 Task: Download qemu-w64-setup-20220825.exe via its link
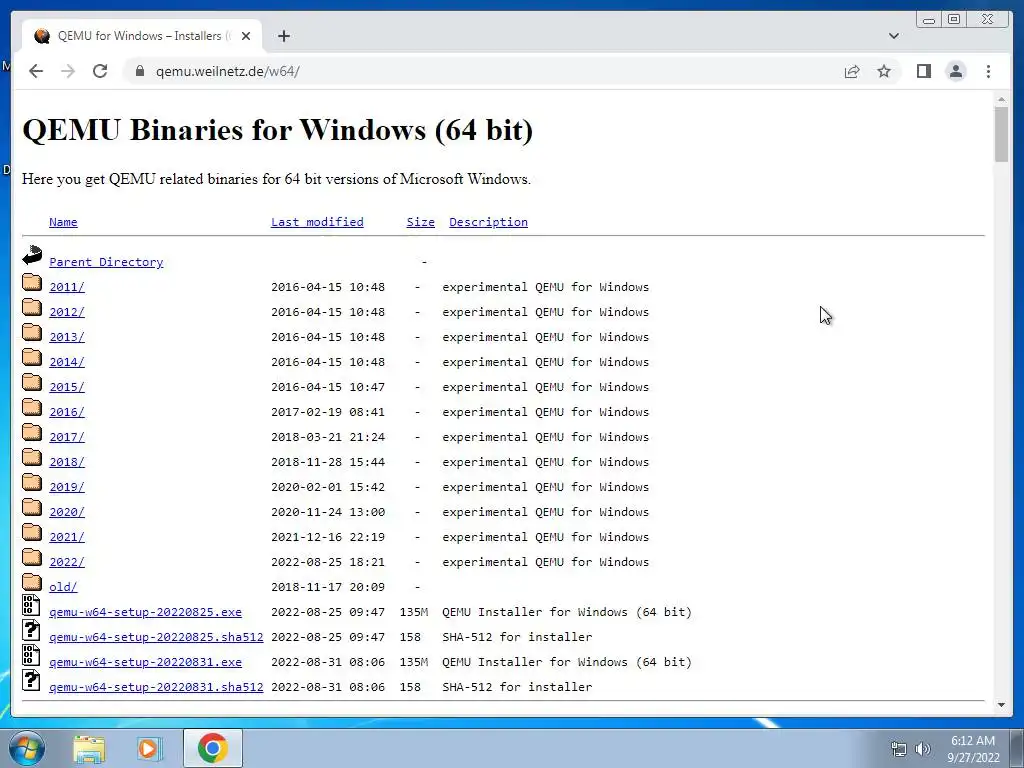point(146,612)
